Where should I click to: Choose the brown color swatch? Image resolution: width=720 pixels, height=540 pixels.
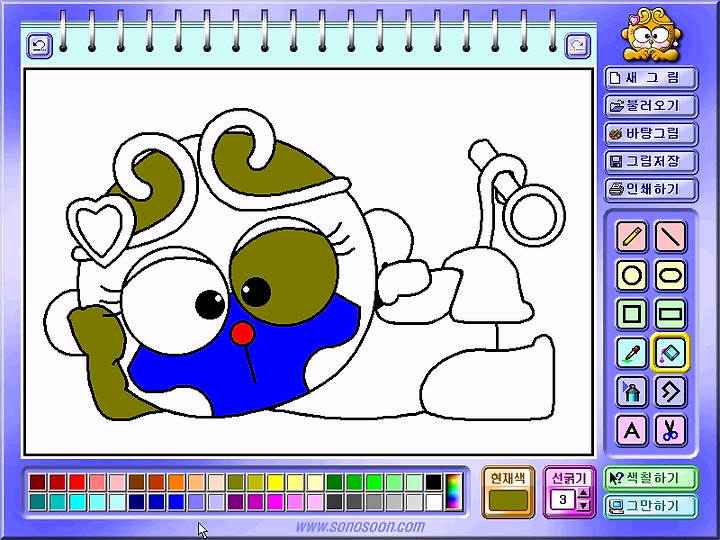[x=137, y=482]
